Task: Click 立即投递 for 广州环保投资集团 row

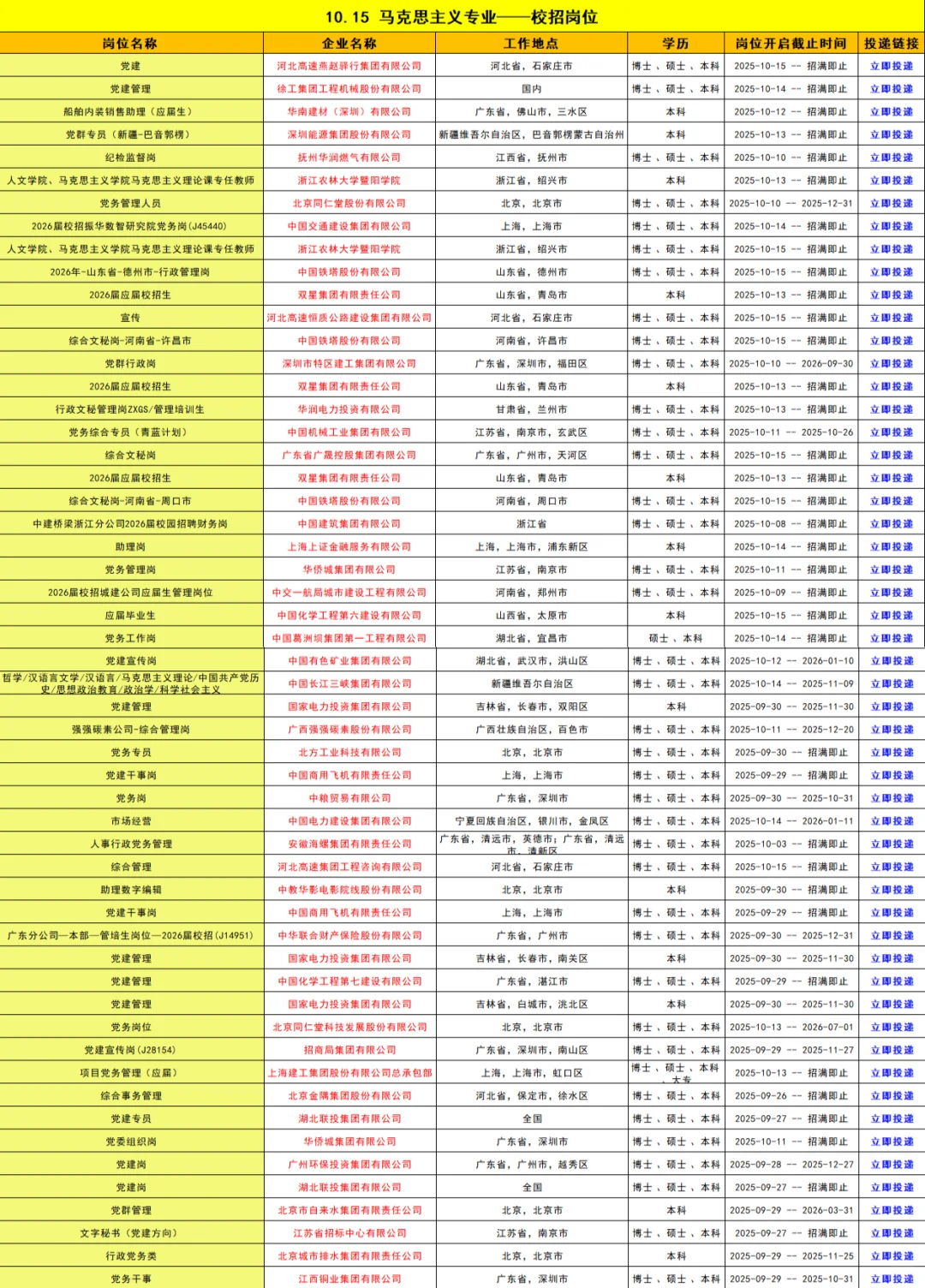Action: [x=892, y=1165]
